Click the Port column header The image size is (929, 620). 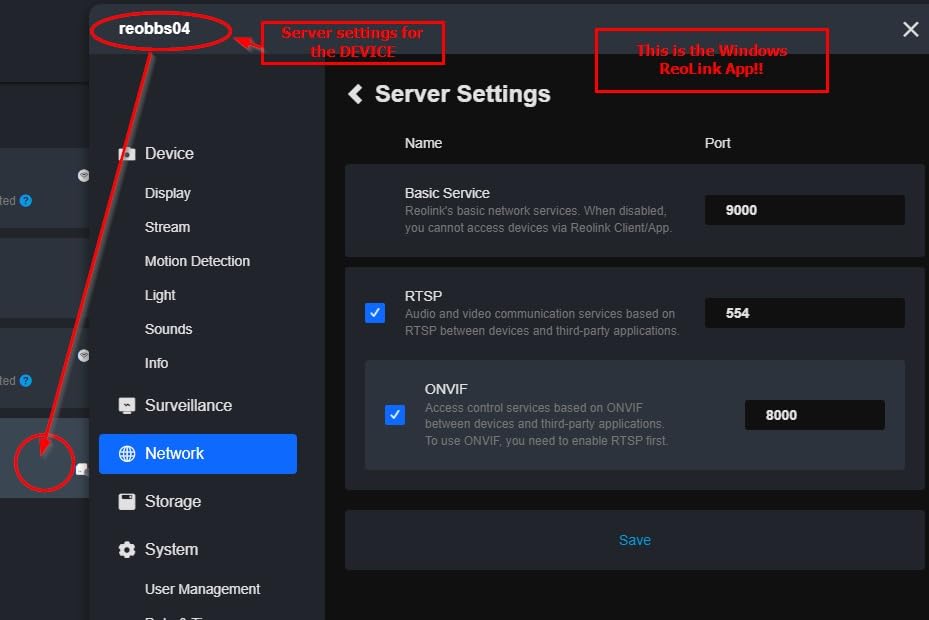coord(717,143)
